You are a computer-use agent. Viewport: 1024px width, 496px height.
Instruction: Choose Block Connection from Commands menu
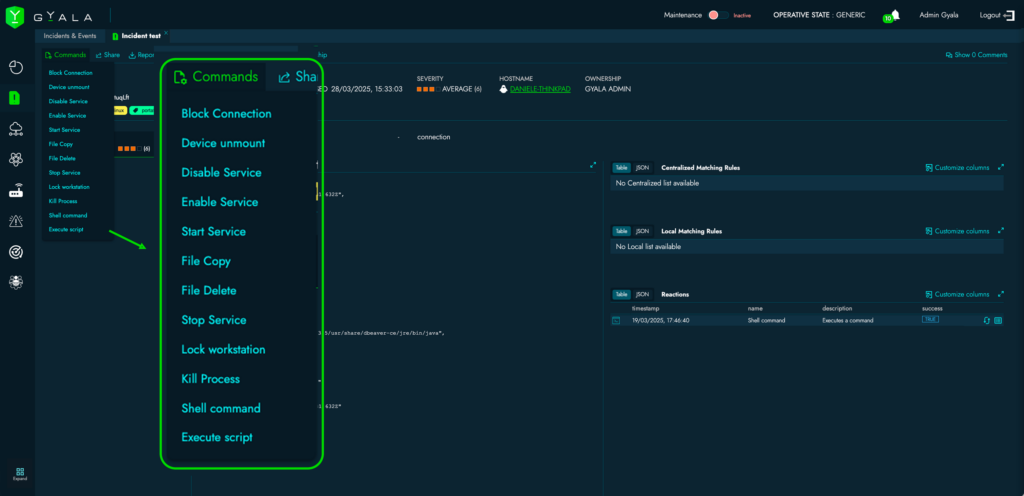point(70,73)
